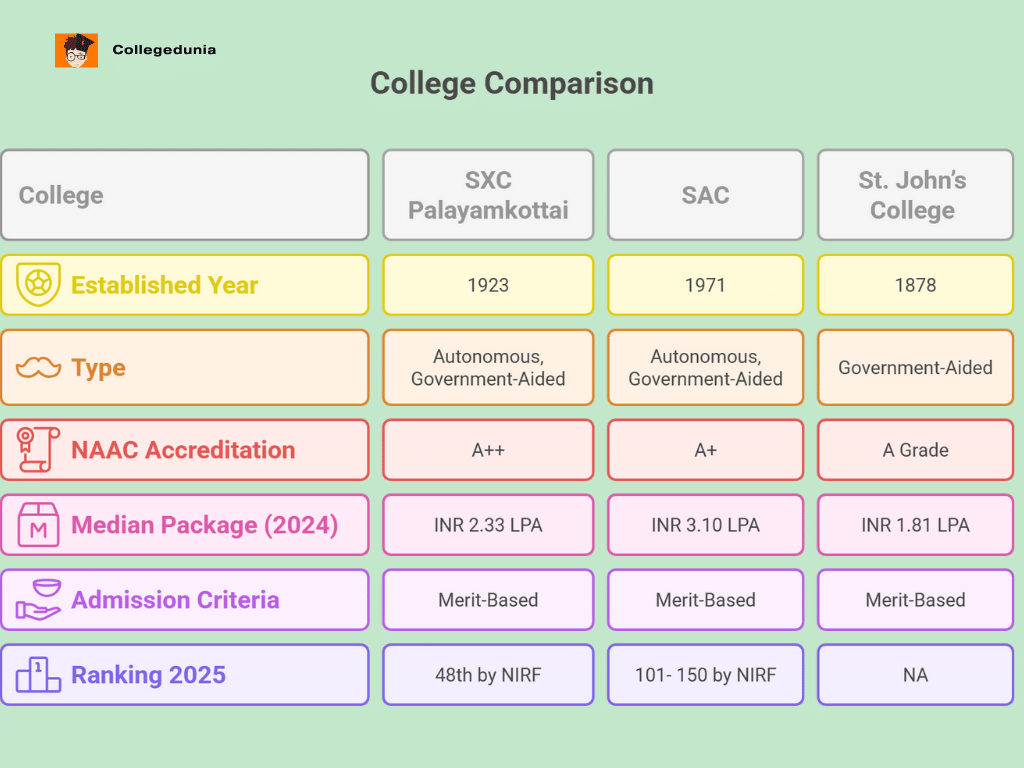Image resolution: width=1024 pixels, height=768 pixels.
Task: Click St. John's Government-Aided type cell
Action: pyautogui.click(x=915, y=368)
